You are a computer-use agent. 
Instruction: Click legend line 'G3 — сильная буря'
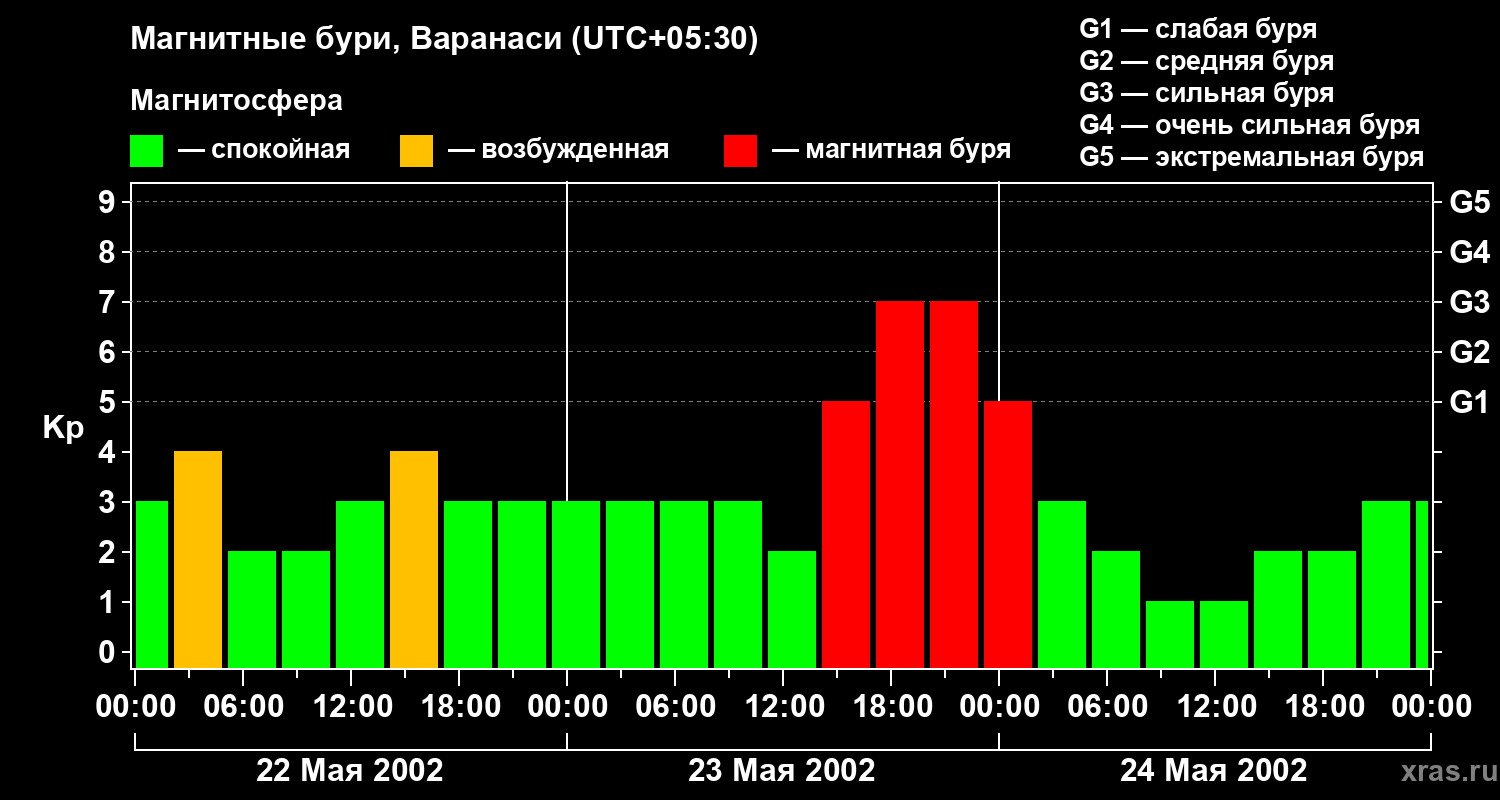(1207, 93)
